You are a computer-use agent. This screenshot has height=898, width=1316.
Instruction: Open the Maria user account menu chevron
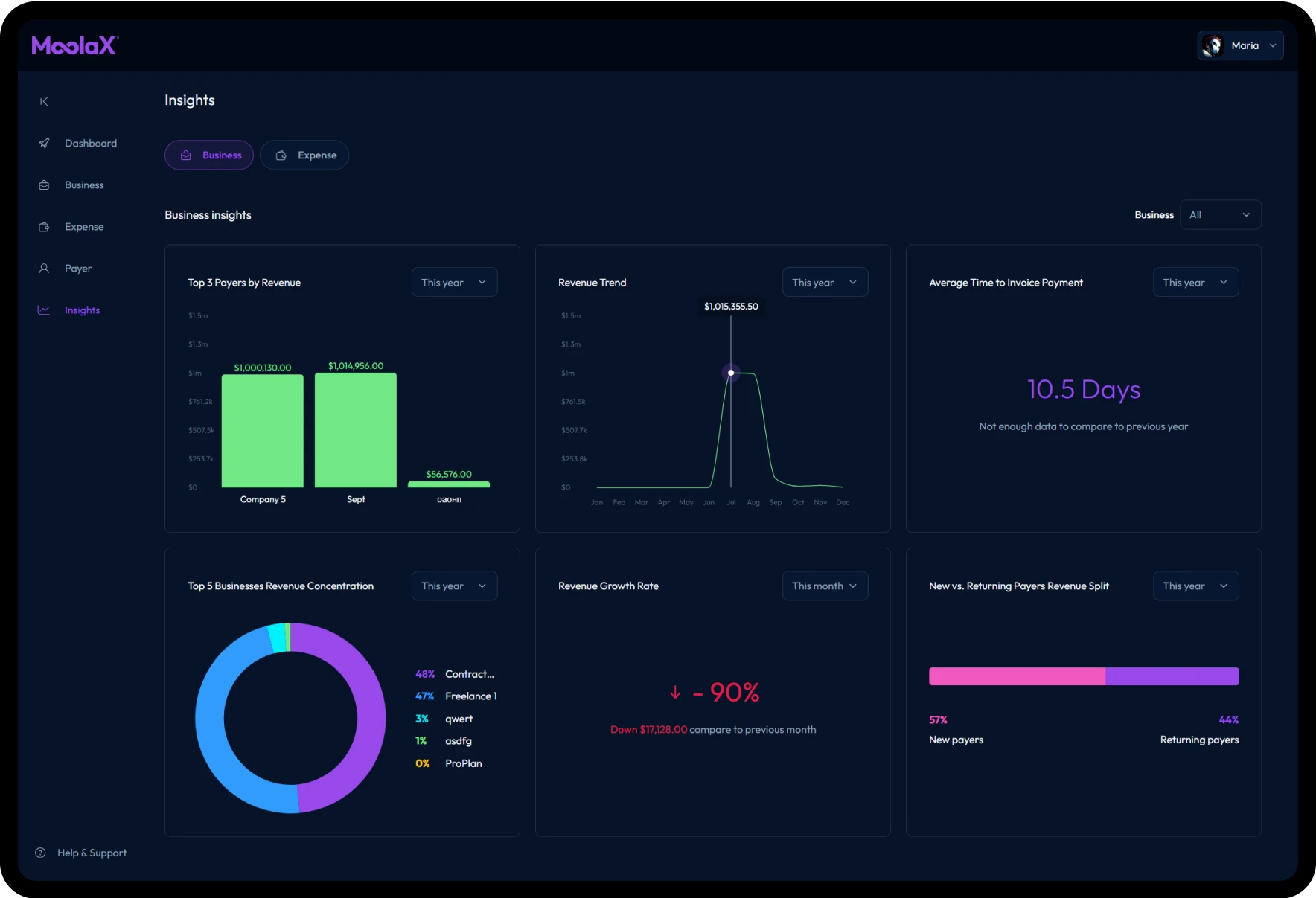pos(1273,45)
